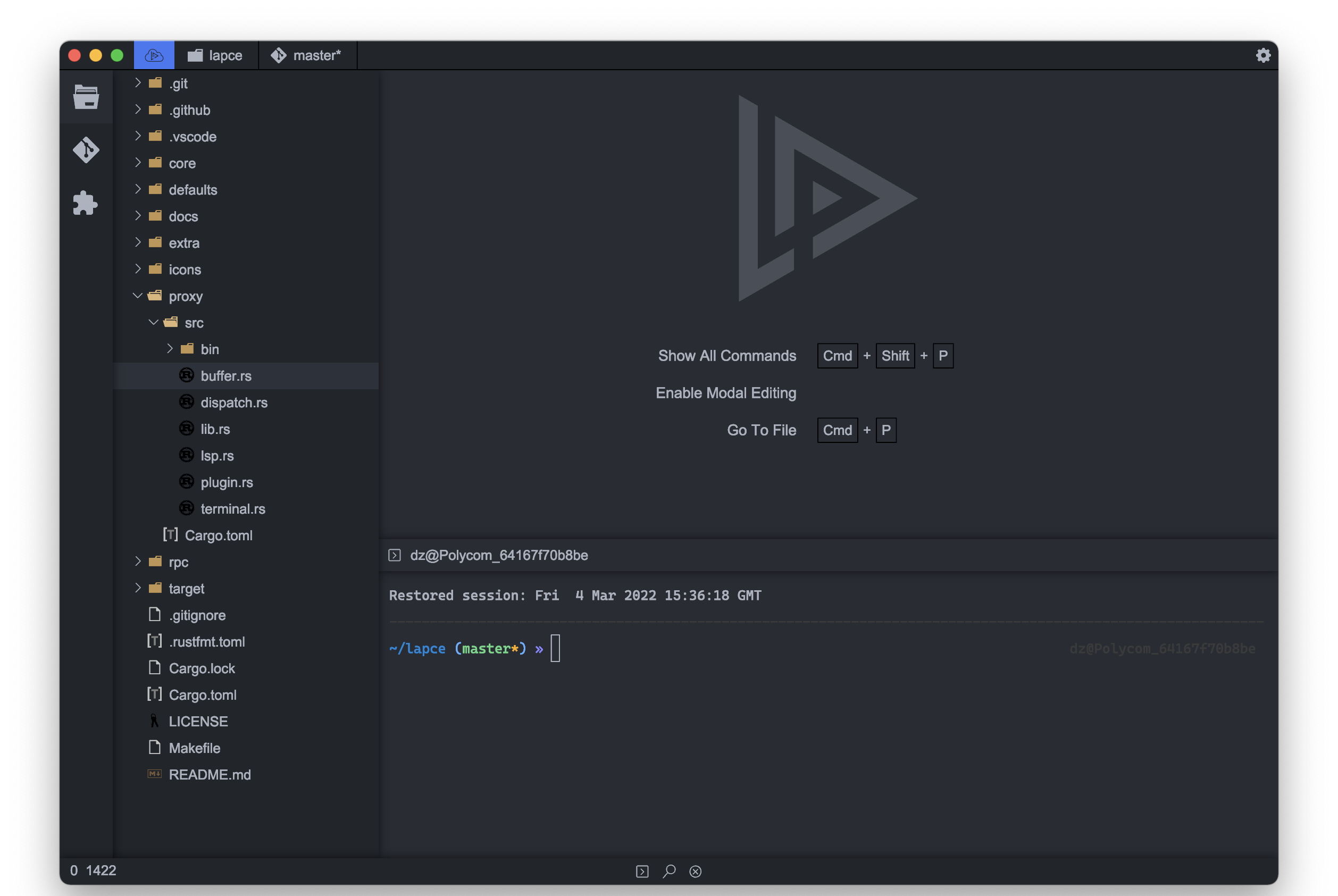Click the 'Restored session' terminal line
The image size is (1338, 896).
pos(575,595)
